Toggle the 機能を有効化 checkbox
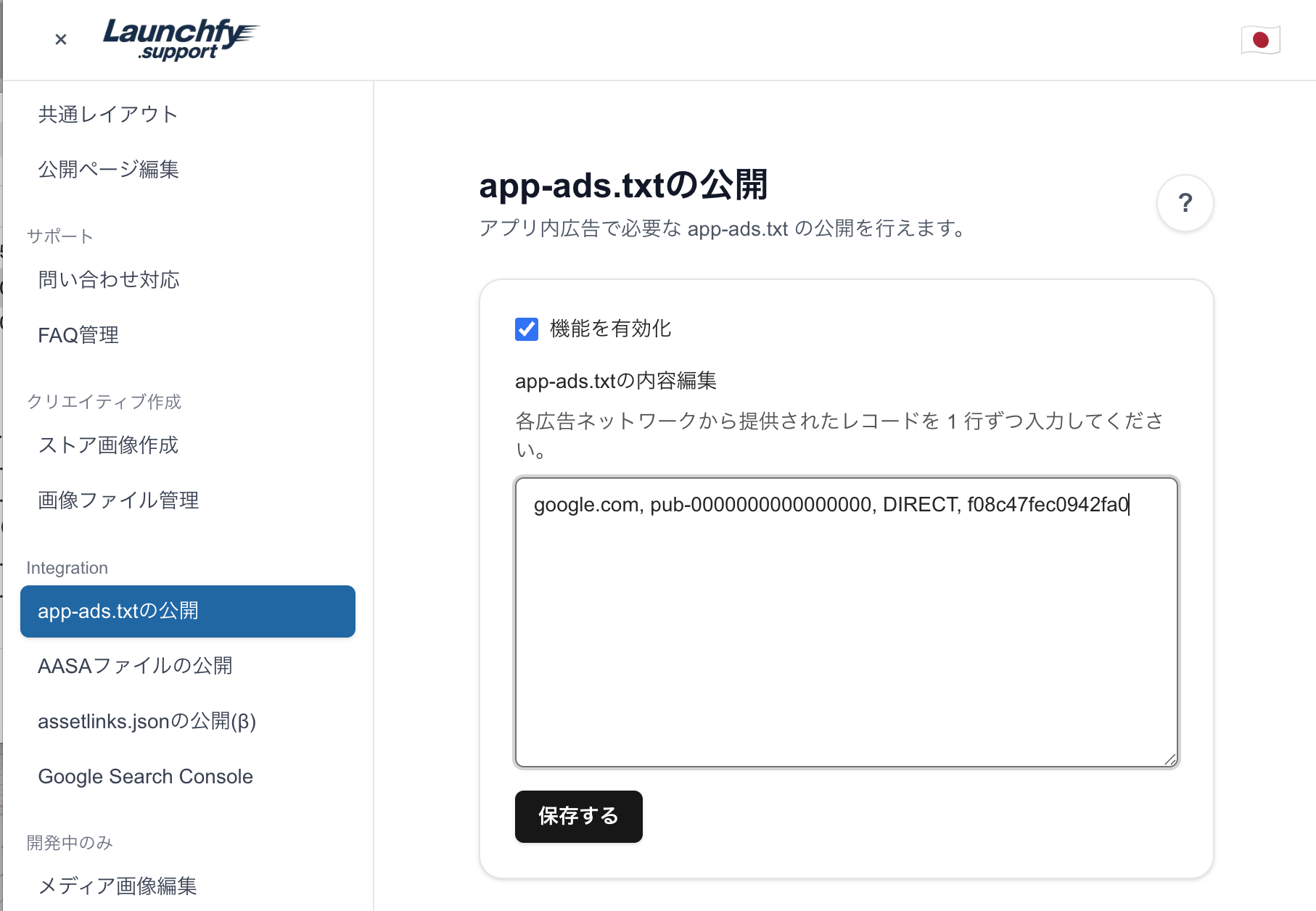The image size is (1316, 911). (x=527, y=329)
